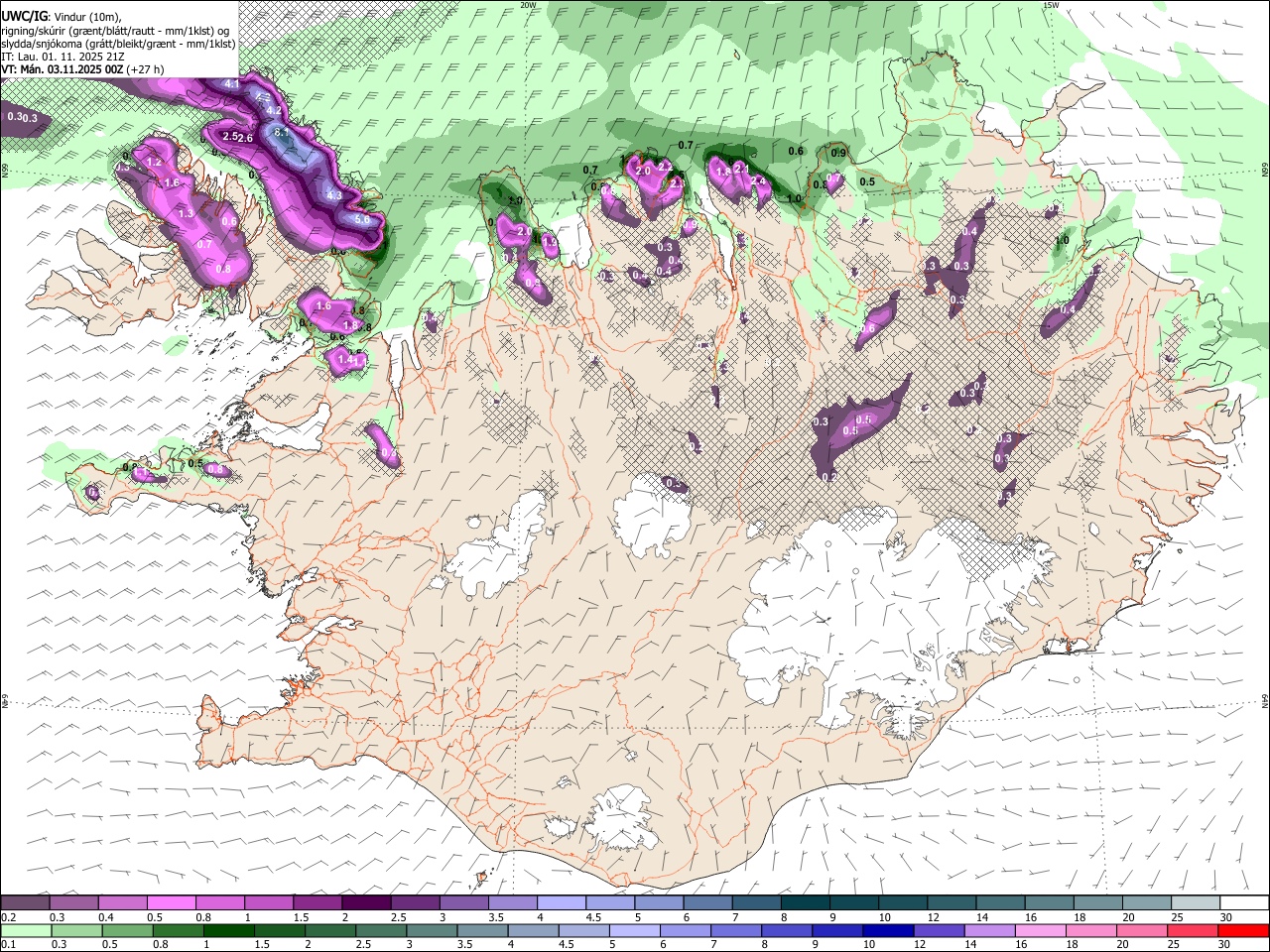This screenshot has height=952, width=1270.
Task: Click the 'rigning/skúrir' legend description line
Action: pos(115,30)
